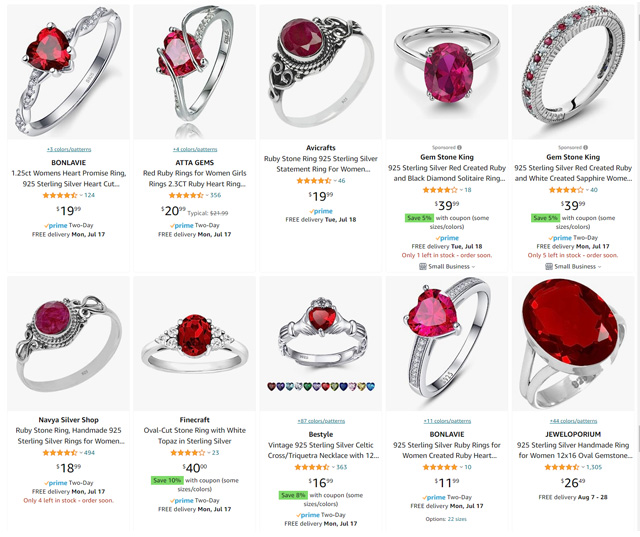Expand rating dropdown next to 1,305 reviews
The width and height of the screenshot is (640, 537).
583,467
